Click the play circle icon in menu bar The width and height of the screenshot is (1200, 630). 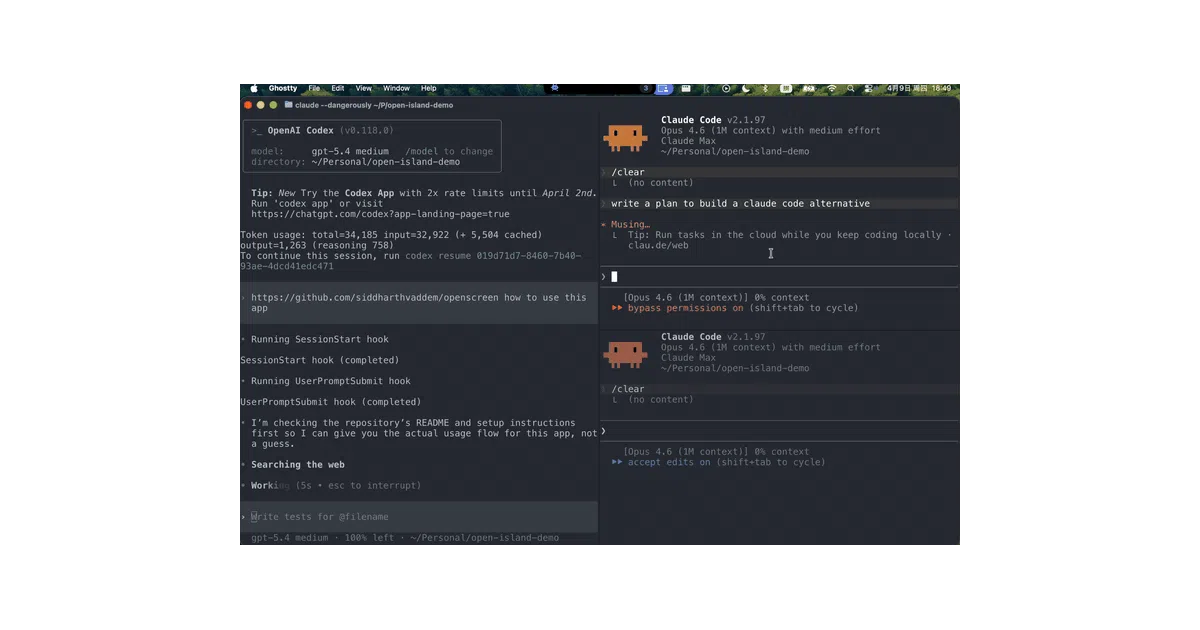pyautogui.click(x=726, y=88)
